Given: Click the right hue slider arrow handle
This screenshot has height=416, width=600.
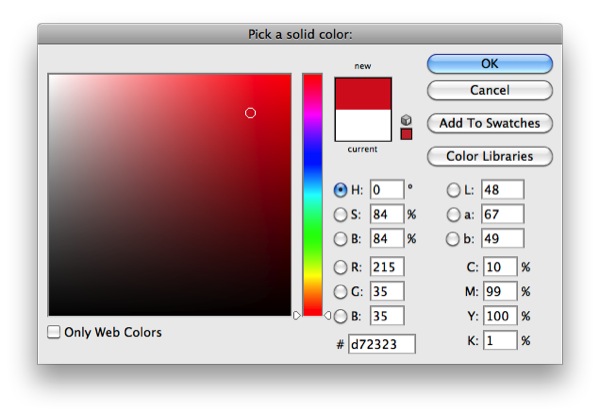Looking at the screenshot, I should 328,315.
